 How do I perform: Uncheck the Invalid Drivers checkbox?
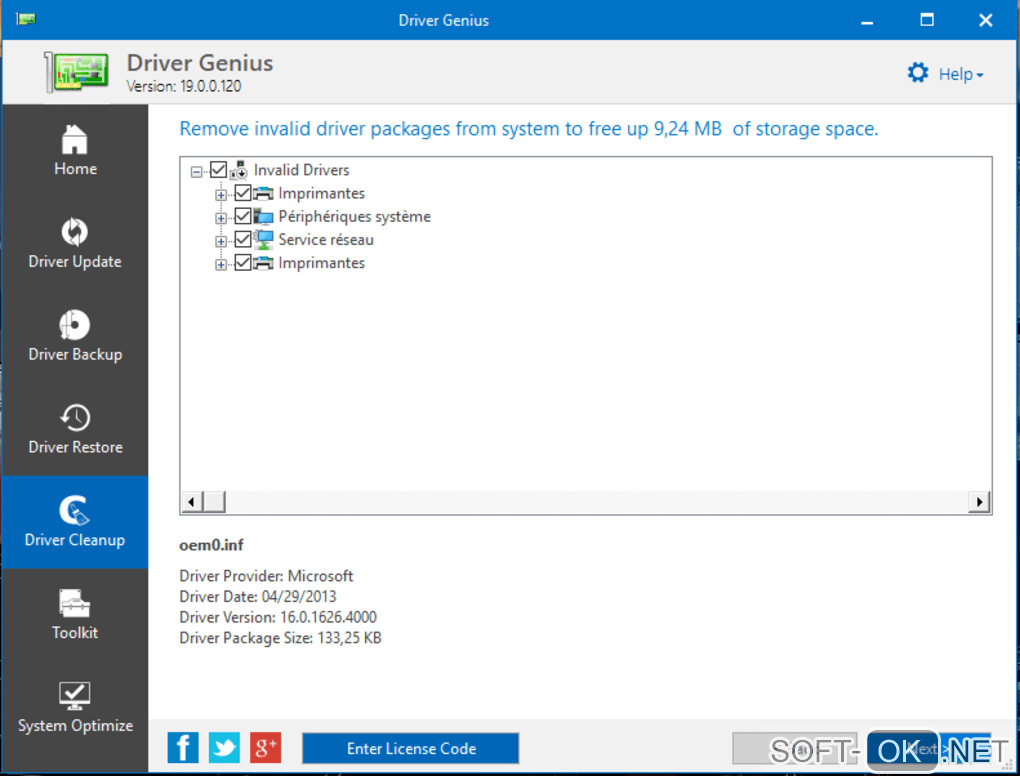click(218, 170)
